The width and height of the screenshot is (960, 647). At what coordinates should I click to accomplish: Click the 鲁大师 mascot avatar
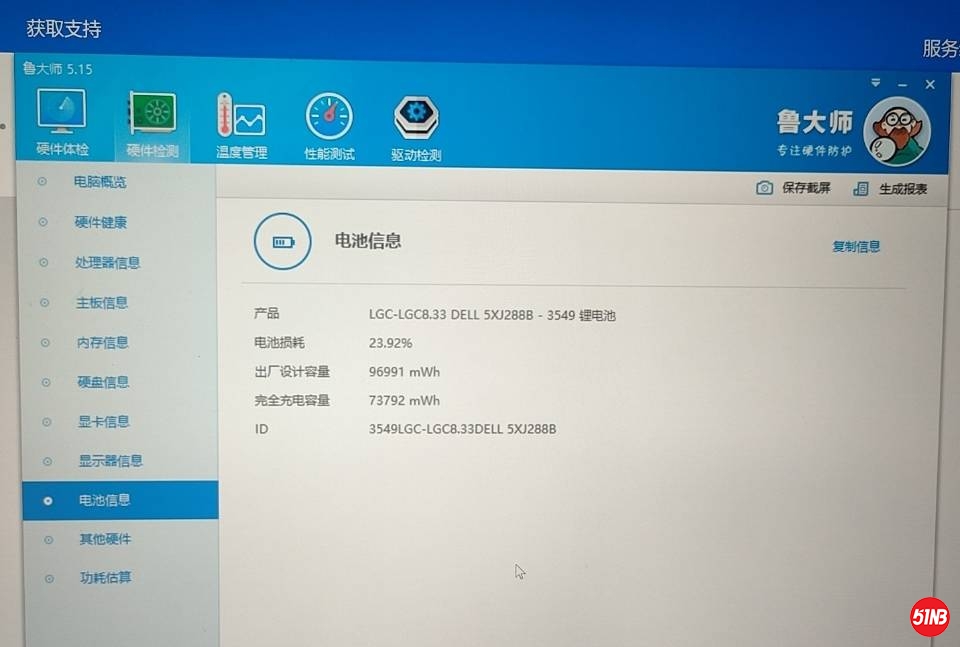[896, 131]
